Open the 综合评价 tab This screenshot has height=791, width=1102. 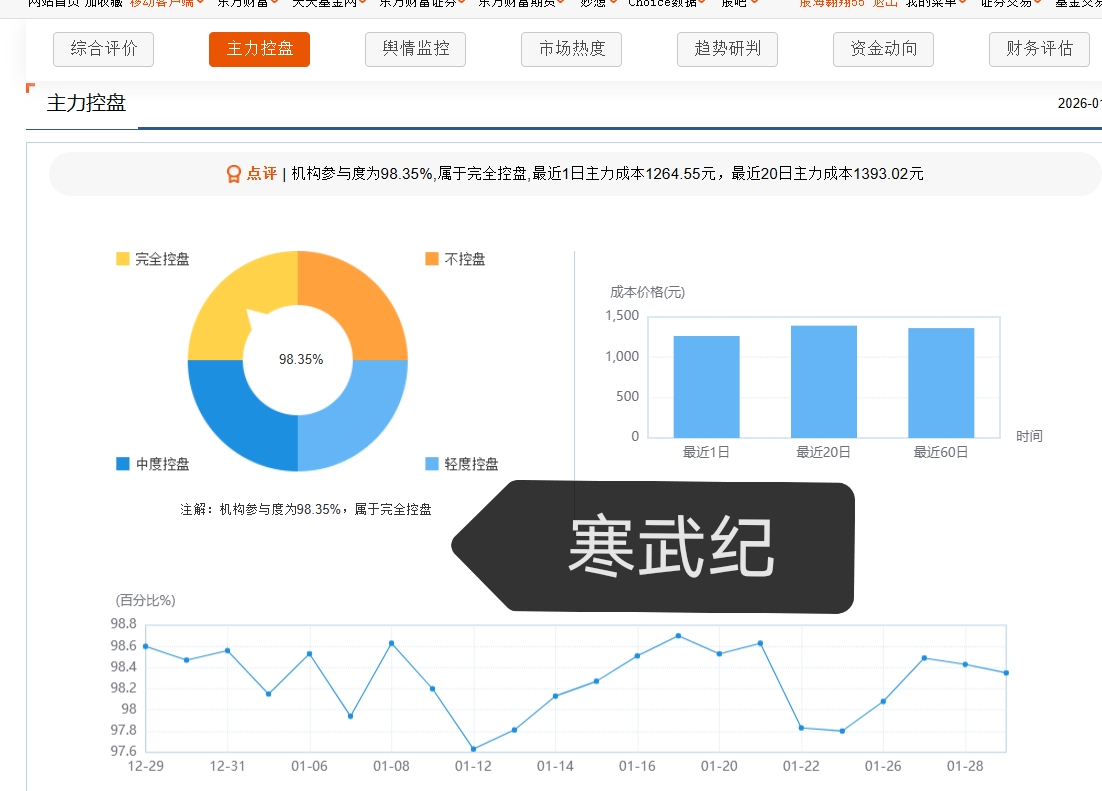coord(103,49)
